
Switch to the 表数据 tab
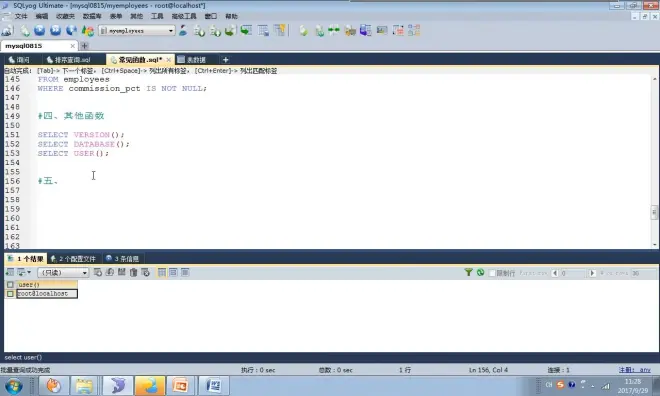(x=192, y=60)
